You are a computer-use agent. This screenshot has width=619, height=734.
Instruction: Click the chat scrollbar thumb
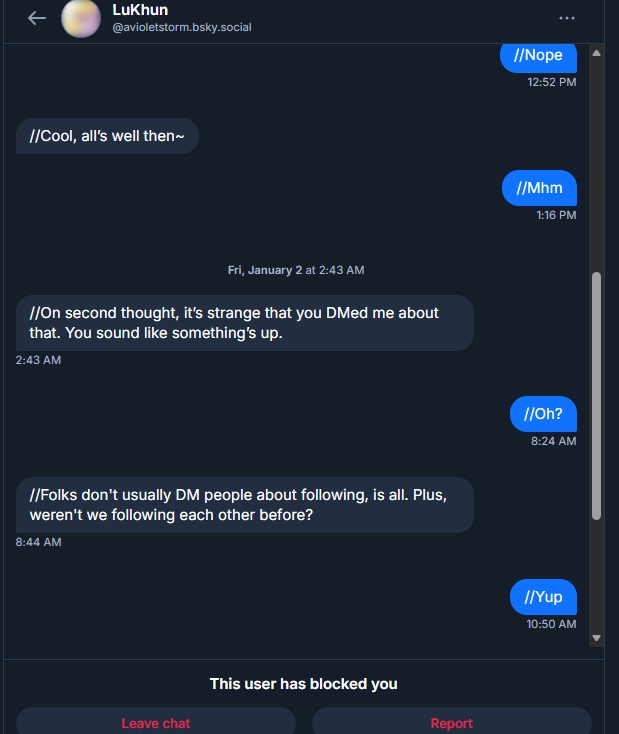click(597, 395)
